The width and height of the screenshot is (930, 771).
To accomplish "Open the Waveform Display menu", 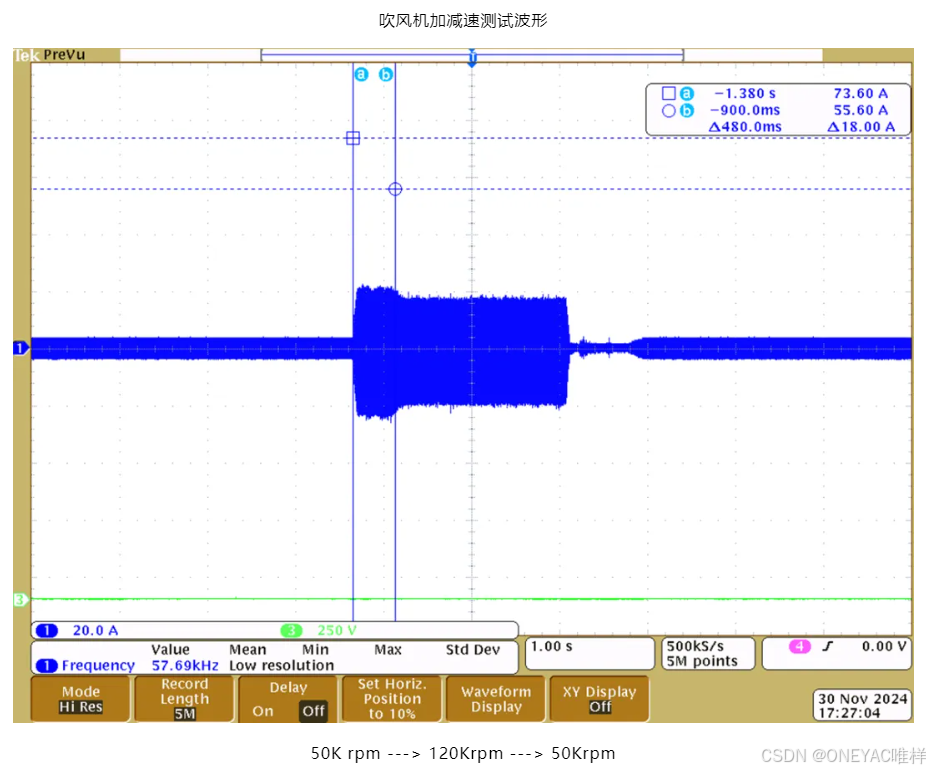I will coord(496,699).
